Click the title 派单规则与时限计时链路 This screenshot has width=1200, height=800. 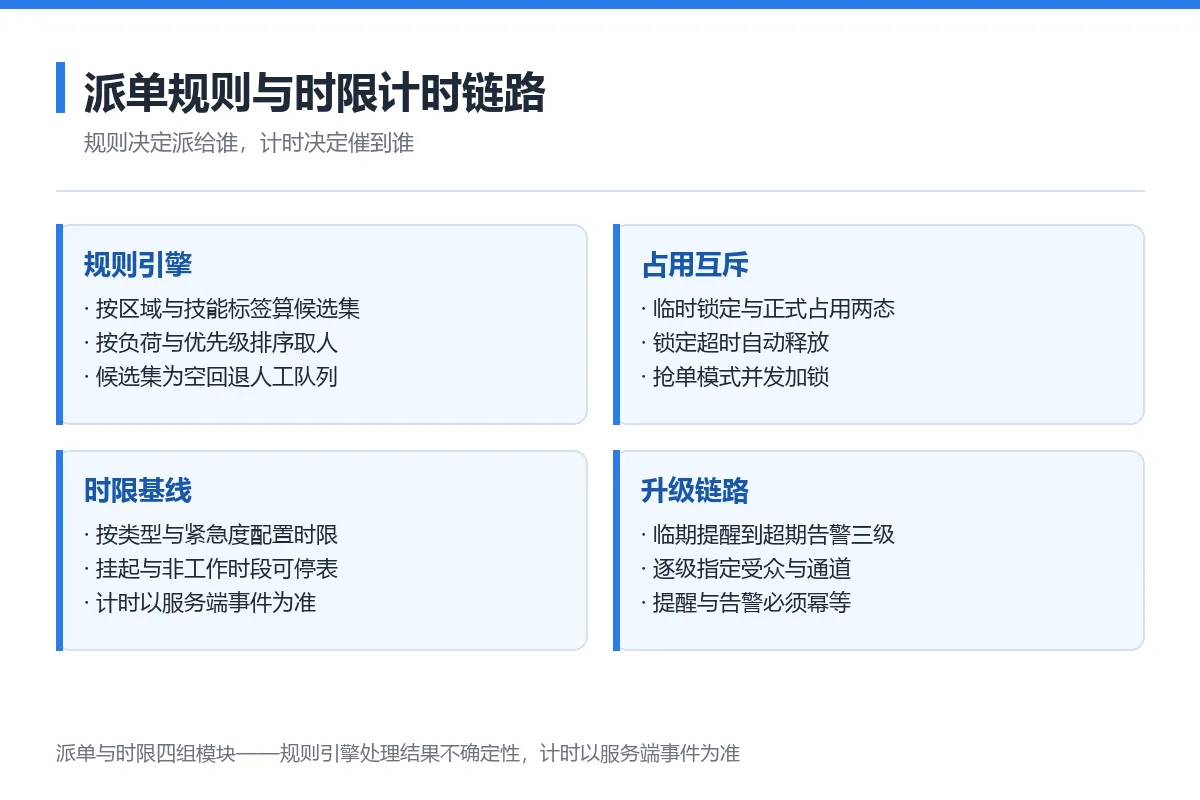(x=315, y=93)
